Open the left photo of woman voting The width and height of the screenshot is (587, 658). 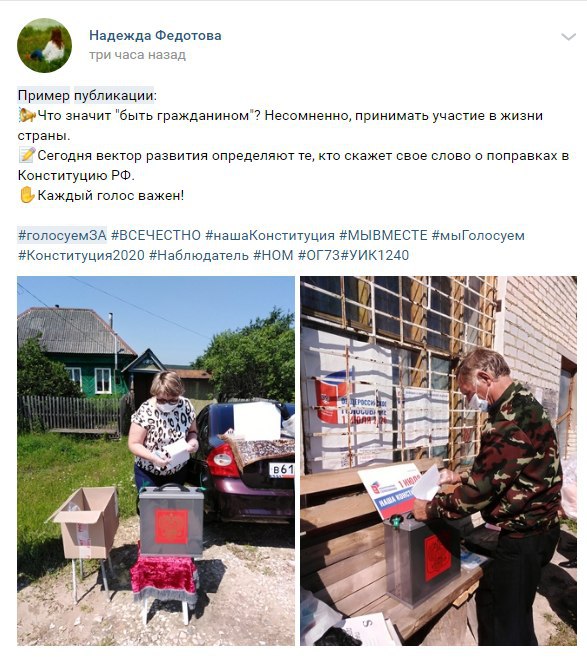click(156, 460)
